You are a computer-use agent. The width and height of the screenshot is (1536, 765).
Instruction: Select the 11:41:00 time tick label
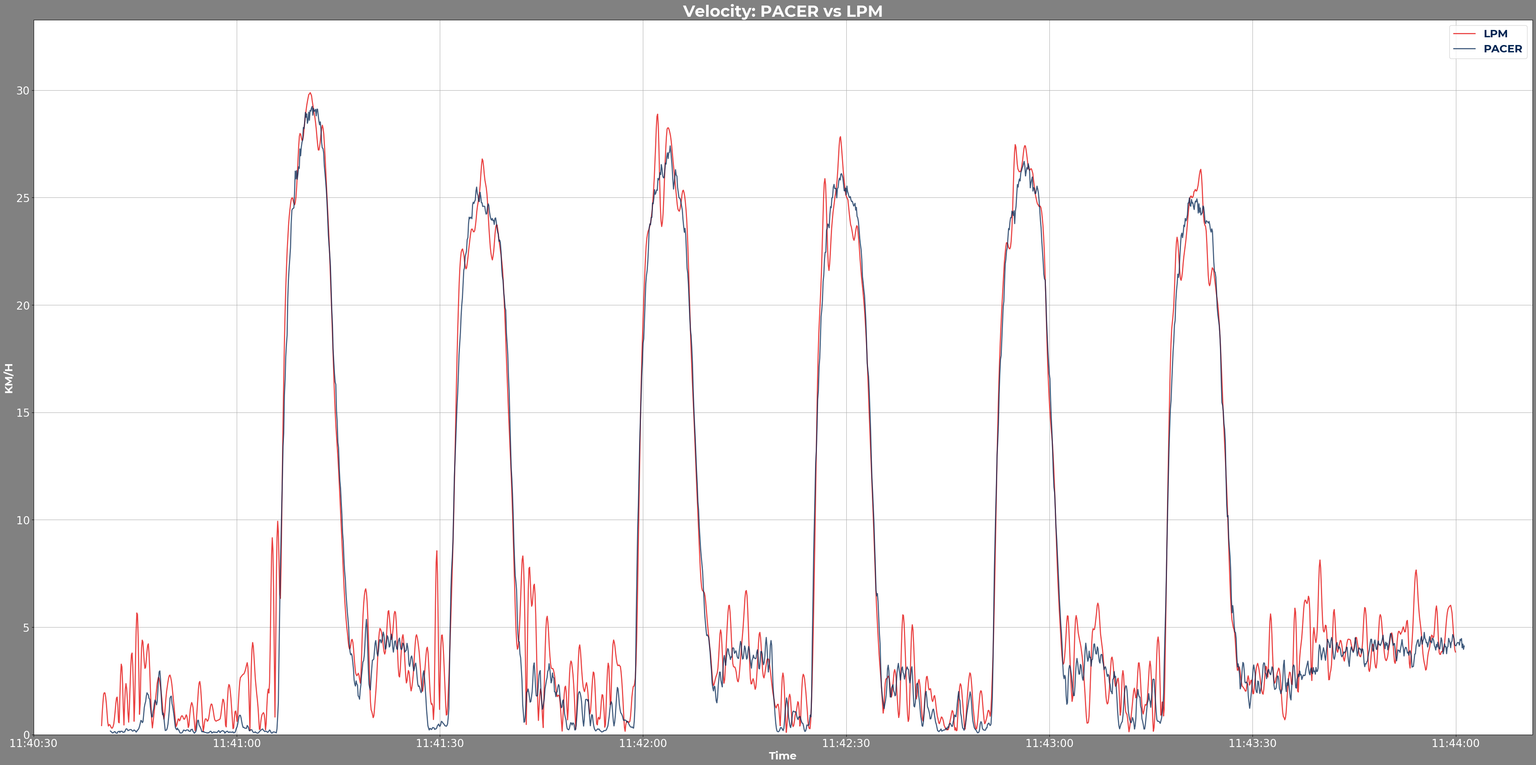pyautogui.click(x=237, y=743)
